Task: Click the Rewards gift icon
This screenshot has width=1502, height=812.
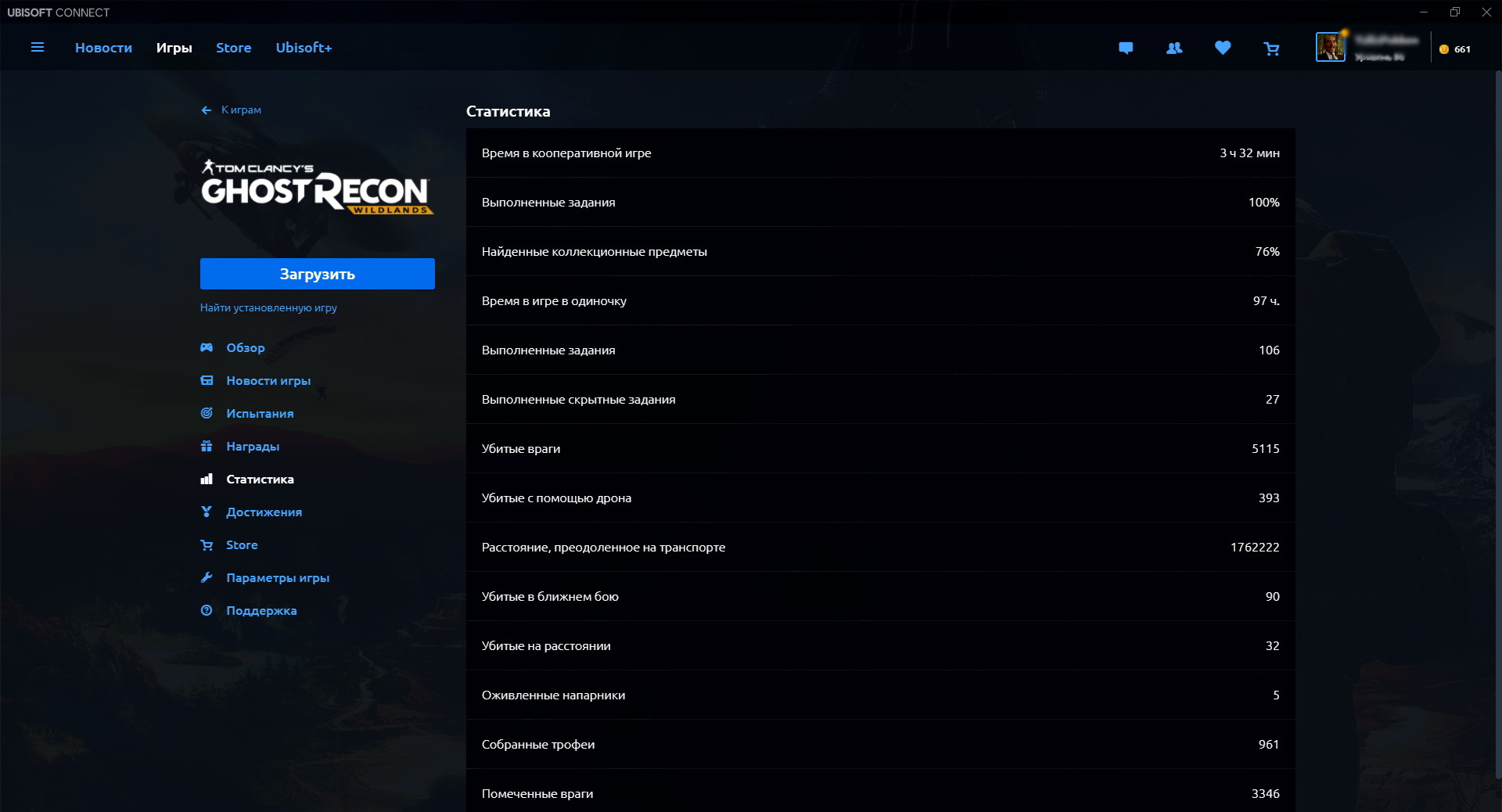Action: 207,446
